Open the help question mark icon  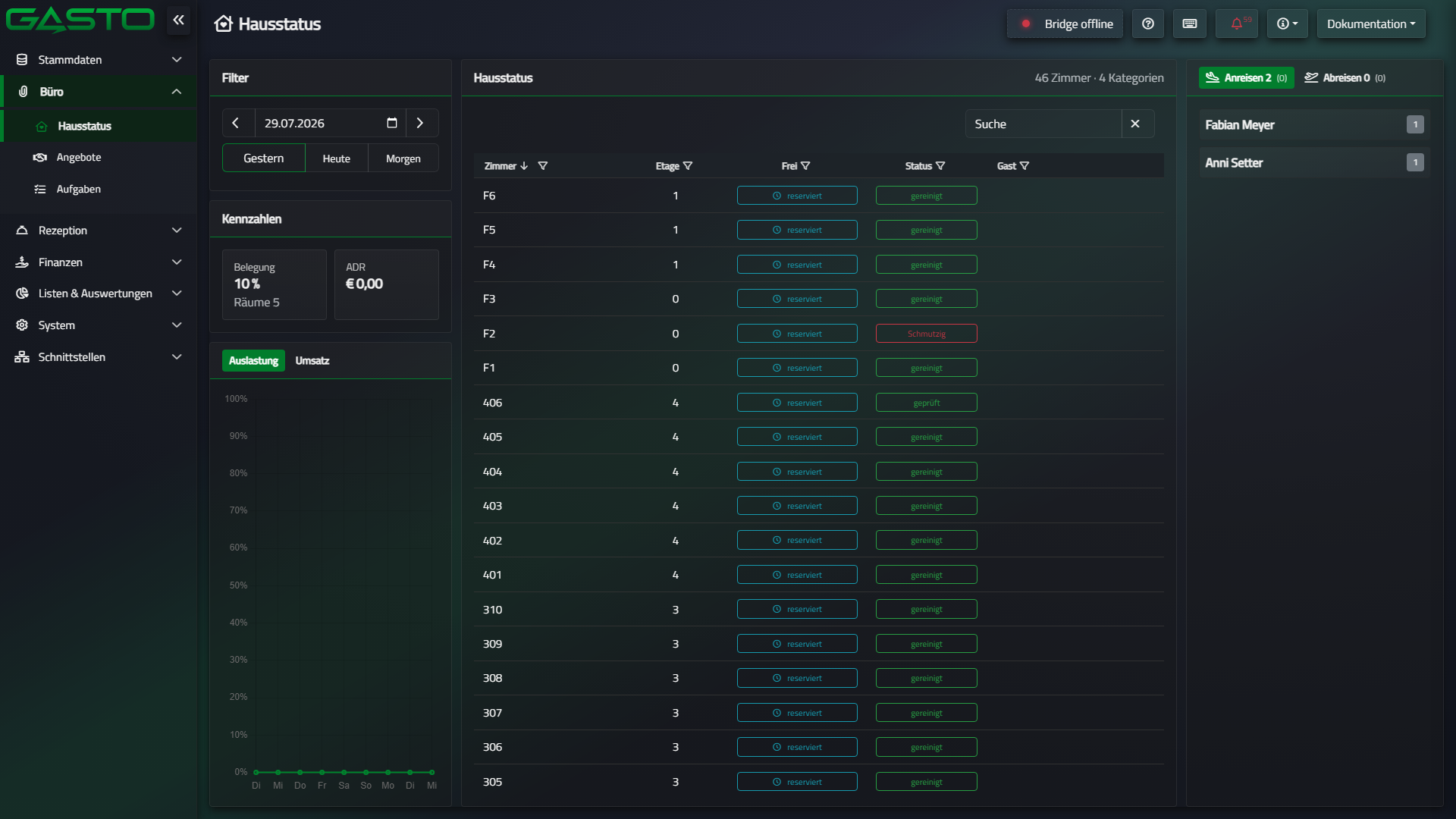tap(1148, 24)
